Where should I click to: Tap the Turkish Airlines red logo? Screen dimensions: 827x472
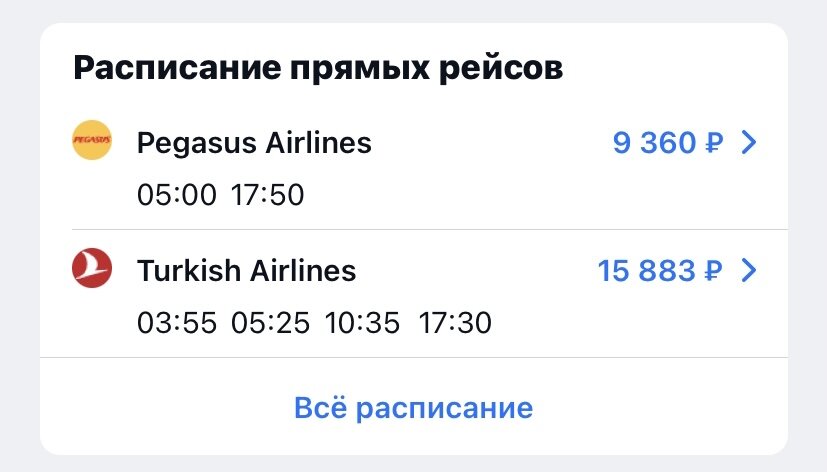92,268
